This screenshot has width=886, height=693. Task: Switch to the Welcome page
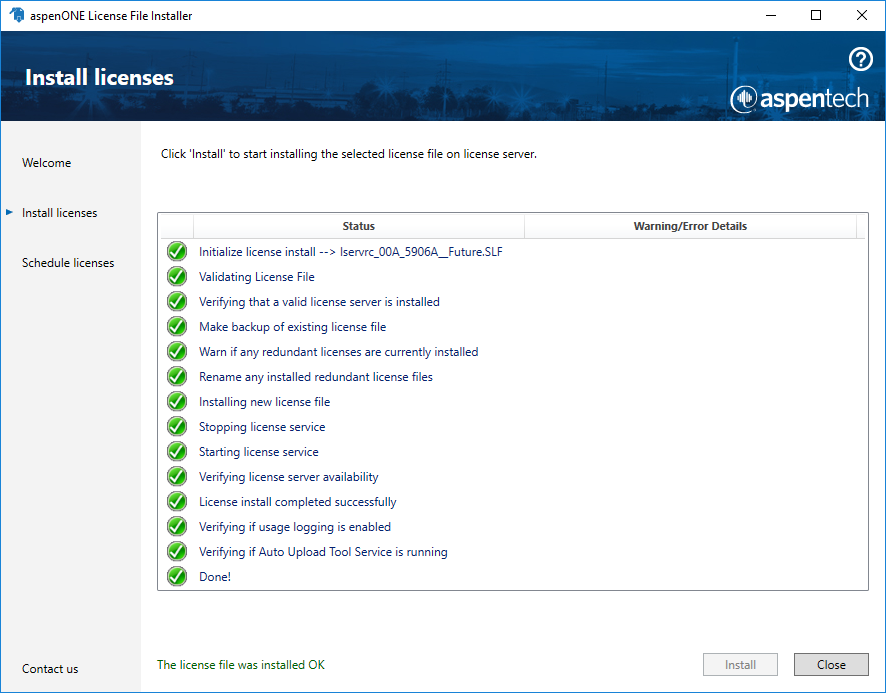click(46, 162)
